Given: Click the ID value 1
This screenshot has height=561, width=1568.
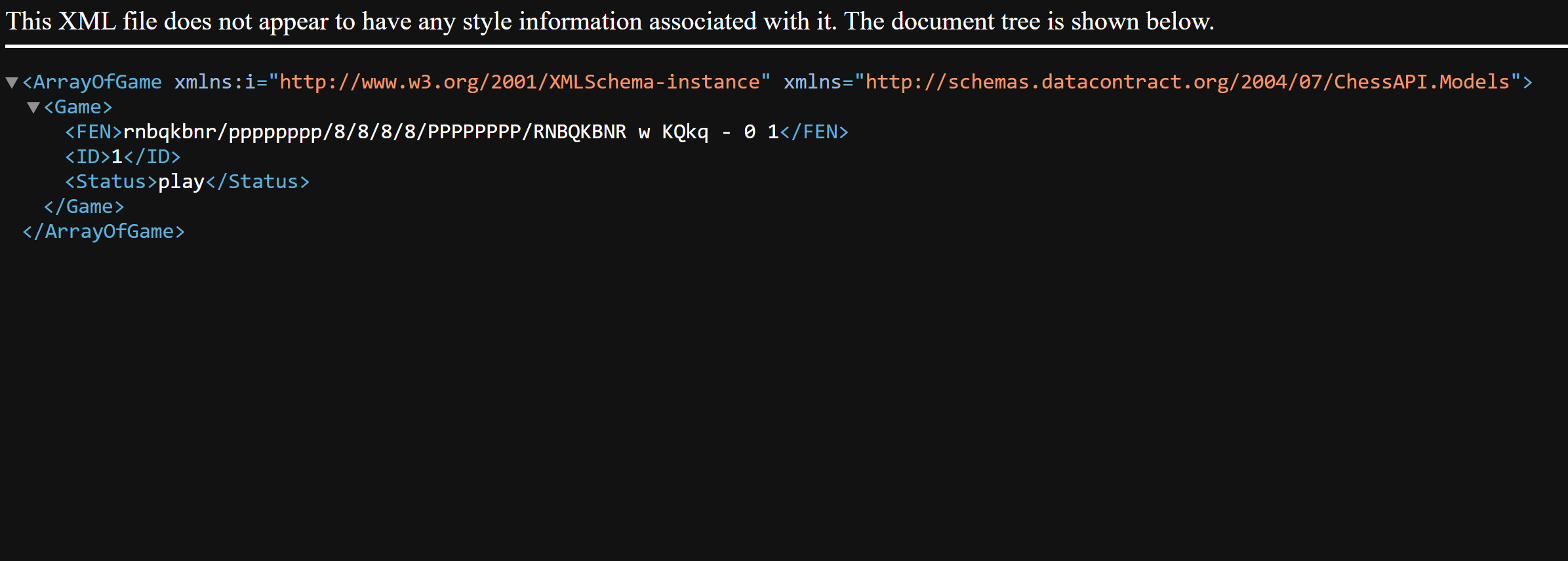Looking at the screenshot, I should pos(117,157).
